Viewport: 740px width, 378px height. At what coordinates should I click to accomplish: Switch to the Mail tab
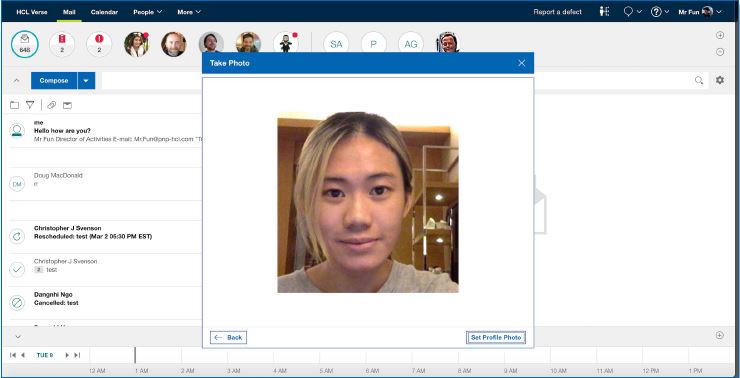[69, 12]
